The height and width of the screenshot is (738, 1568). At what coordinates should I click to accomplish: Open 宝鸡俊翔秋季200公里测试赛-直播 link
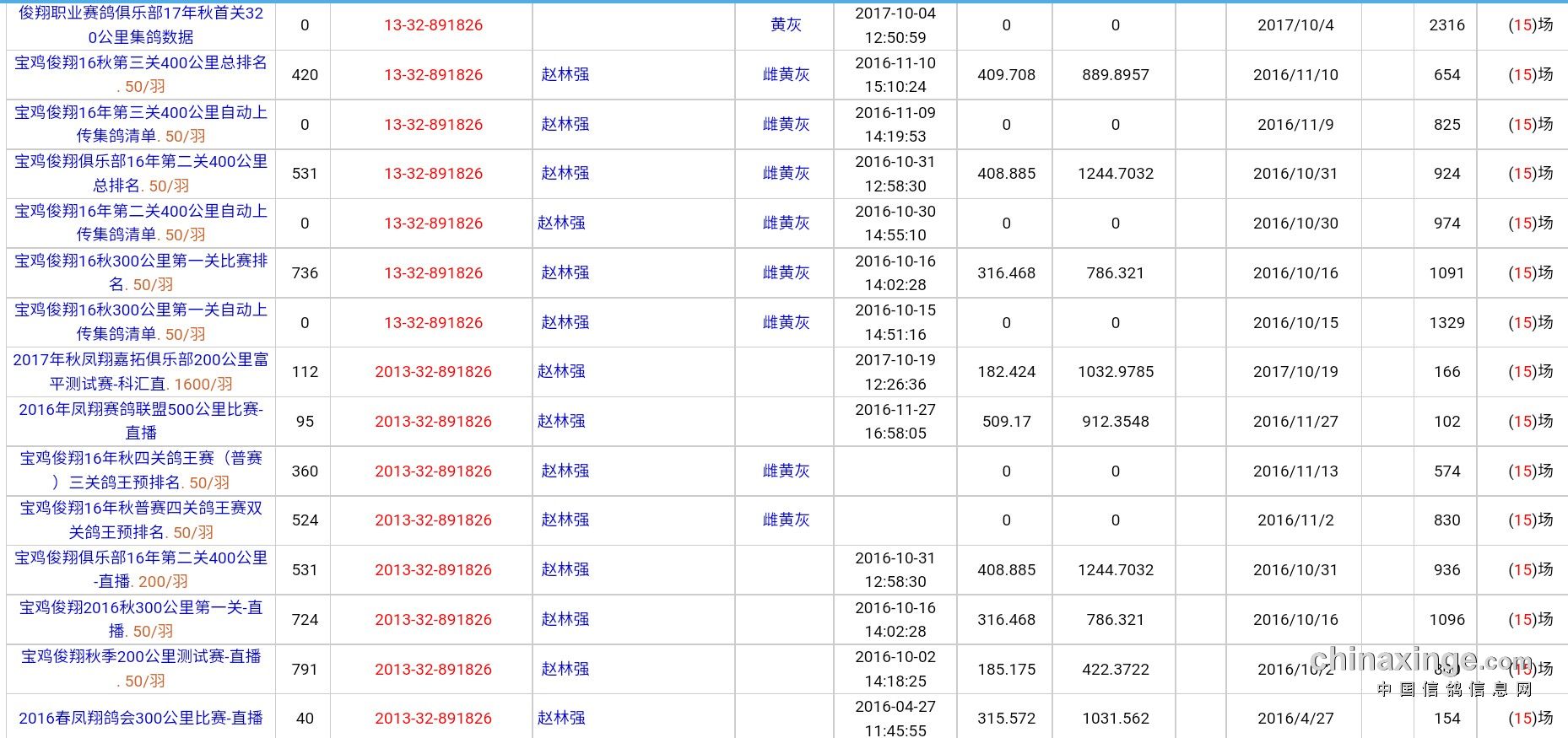[x=141, y=657]
